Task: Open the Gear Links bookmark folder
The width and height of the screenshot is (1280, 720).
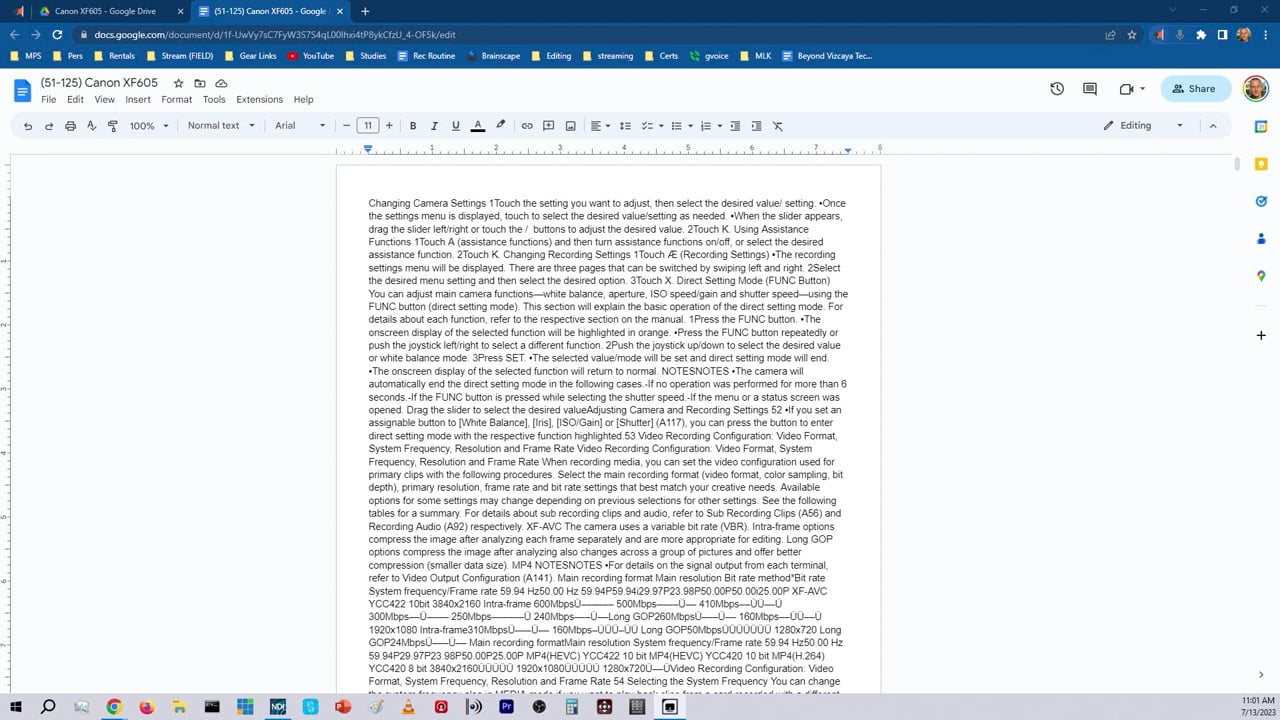Action: (x=251, y=56)
